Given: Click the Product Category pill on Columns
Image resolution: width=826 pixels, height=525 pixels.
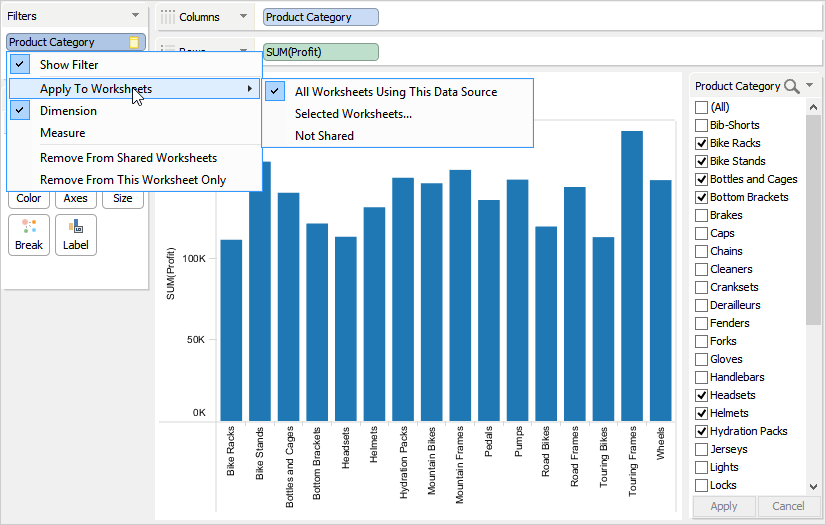Looking at the screenshot, I should (321, 17).
